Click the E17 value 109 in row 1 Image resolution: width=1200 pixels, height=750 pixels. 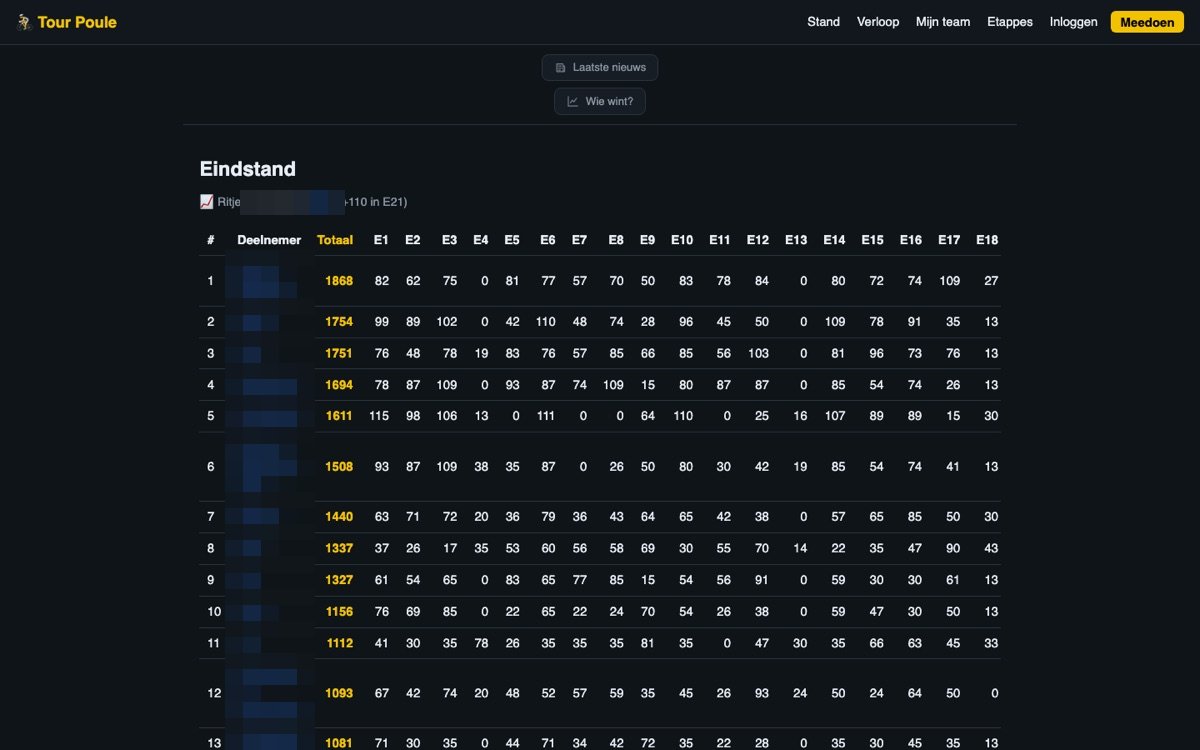click(x=949, y=281)
